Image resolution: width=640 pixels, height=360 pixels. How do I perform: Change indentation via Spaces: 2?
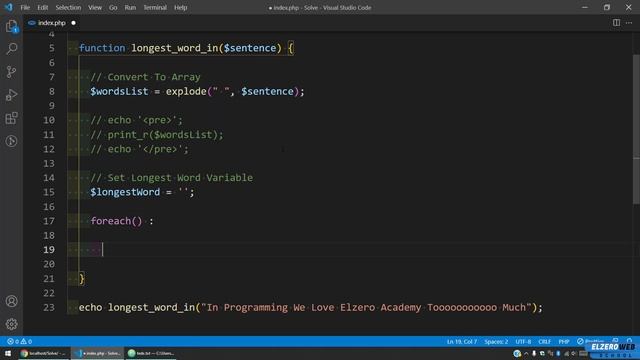(x=496, y=341)
